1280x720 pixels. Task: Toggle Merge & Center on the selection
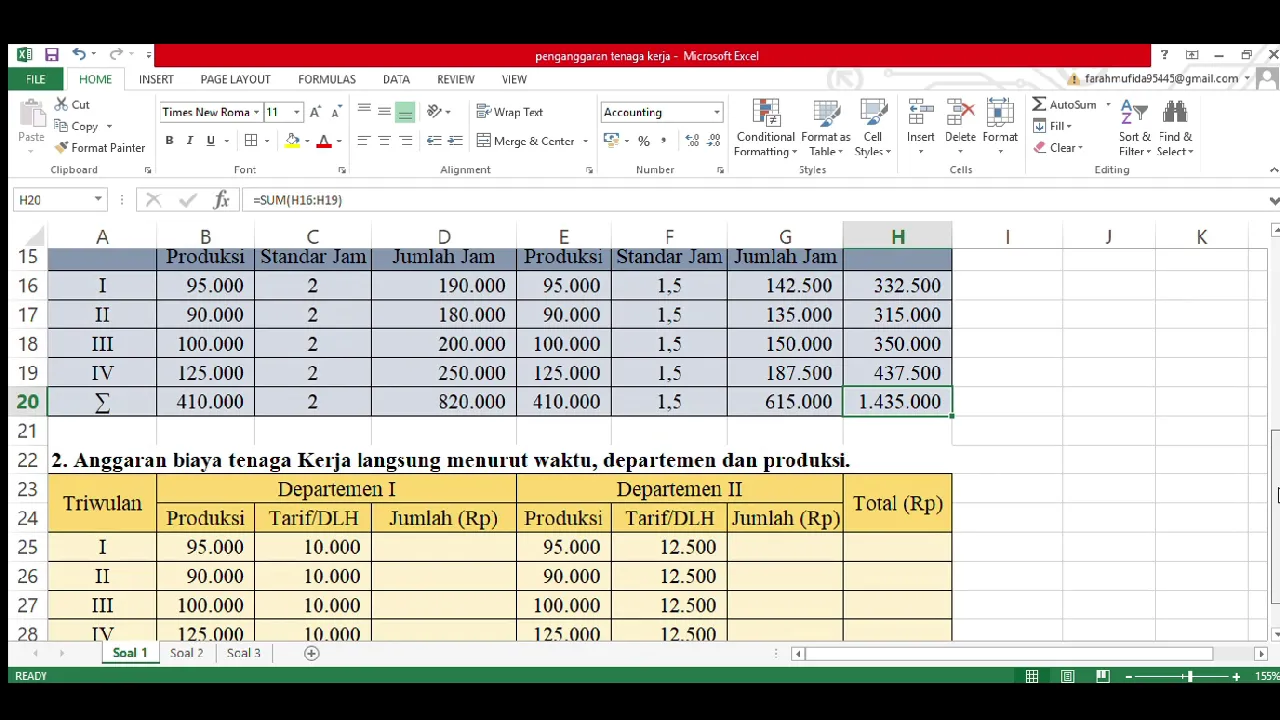[x=526, y=141]
